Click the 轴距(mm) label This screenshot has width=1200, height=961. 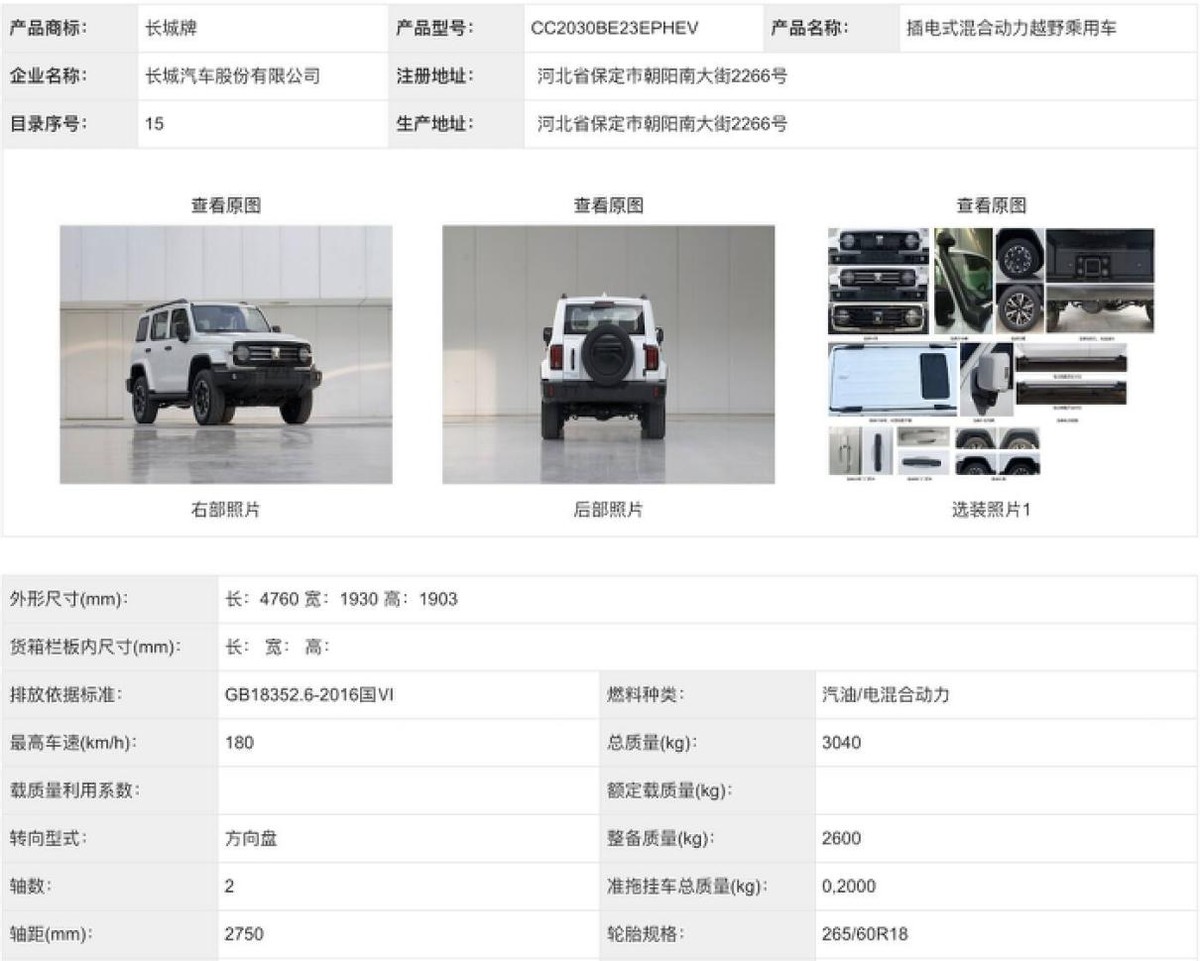52,935
